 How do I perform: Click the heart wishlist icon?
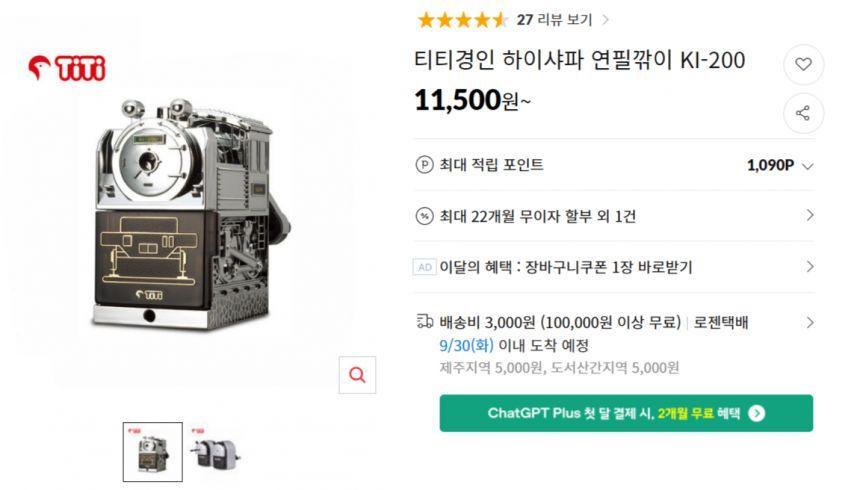pos(803,64)
